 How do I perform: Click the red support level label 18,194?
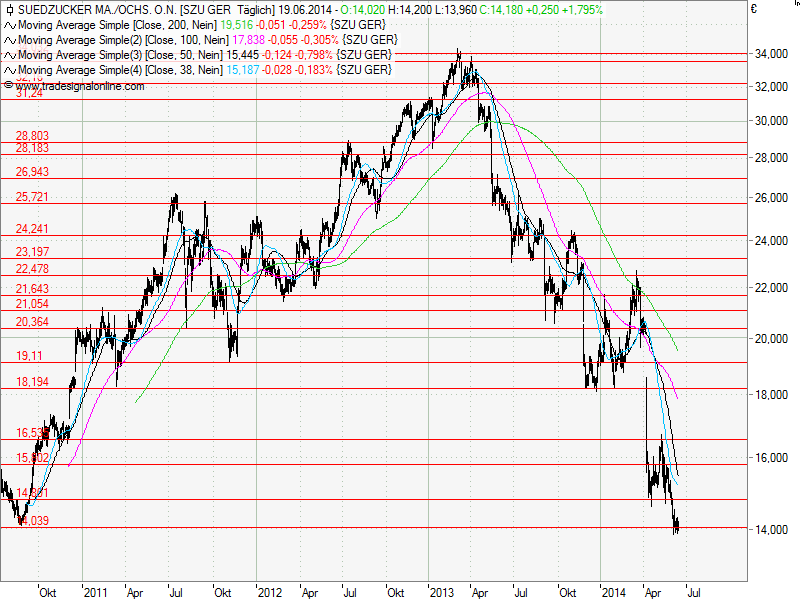coord(33,381)
